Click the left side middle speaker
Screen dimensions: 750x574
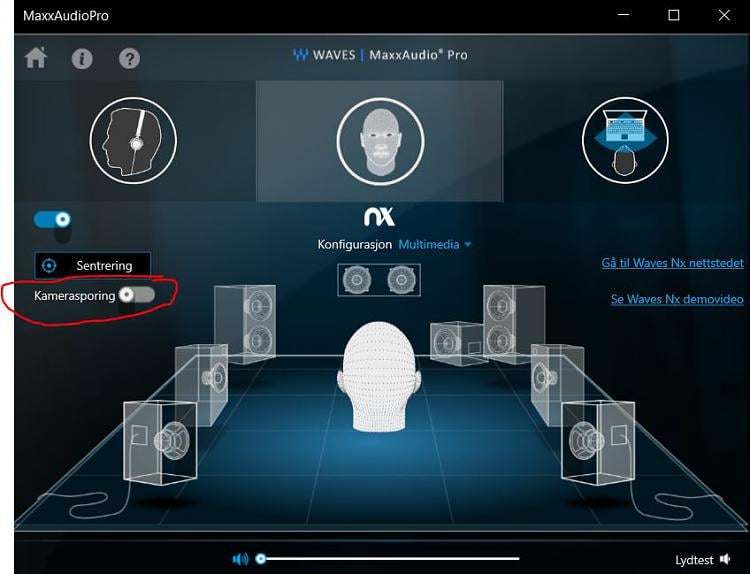[x=201, y=384]
